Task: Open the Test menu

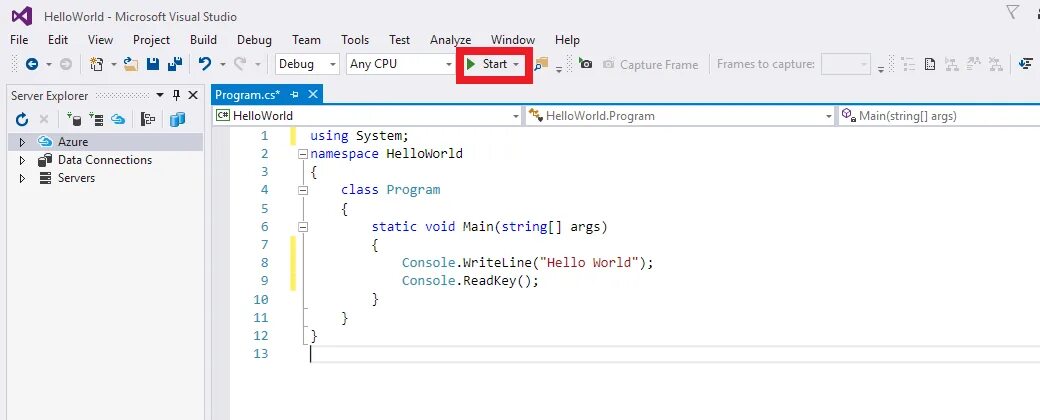Action: [399, 40]
